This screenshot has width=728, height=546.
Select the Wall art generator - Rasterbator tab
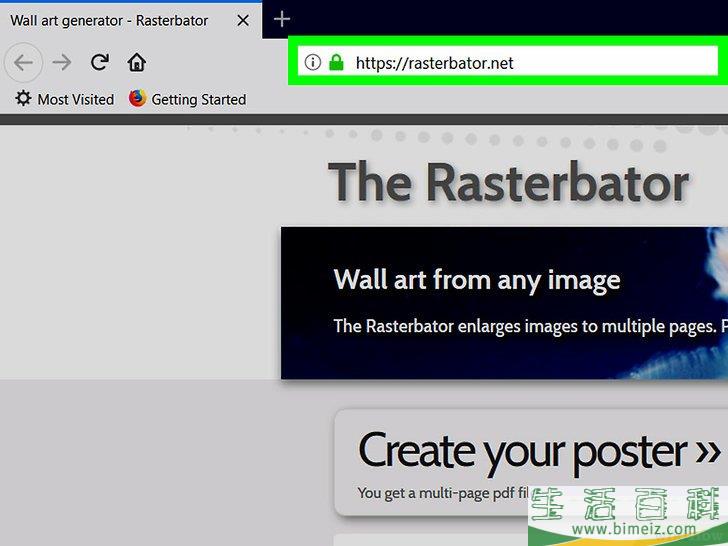131,20
